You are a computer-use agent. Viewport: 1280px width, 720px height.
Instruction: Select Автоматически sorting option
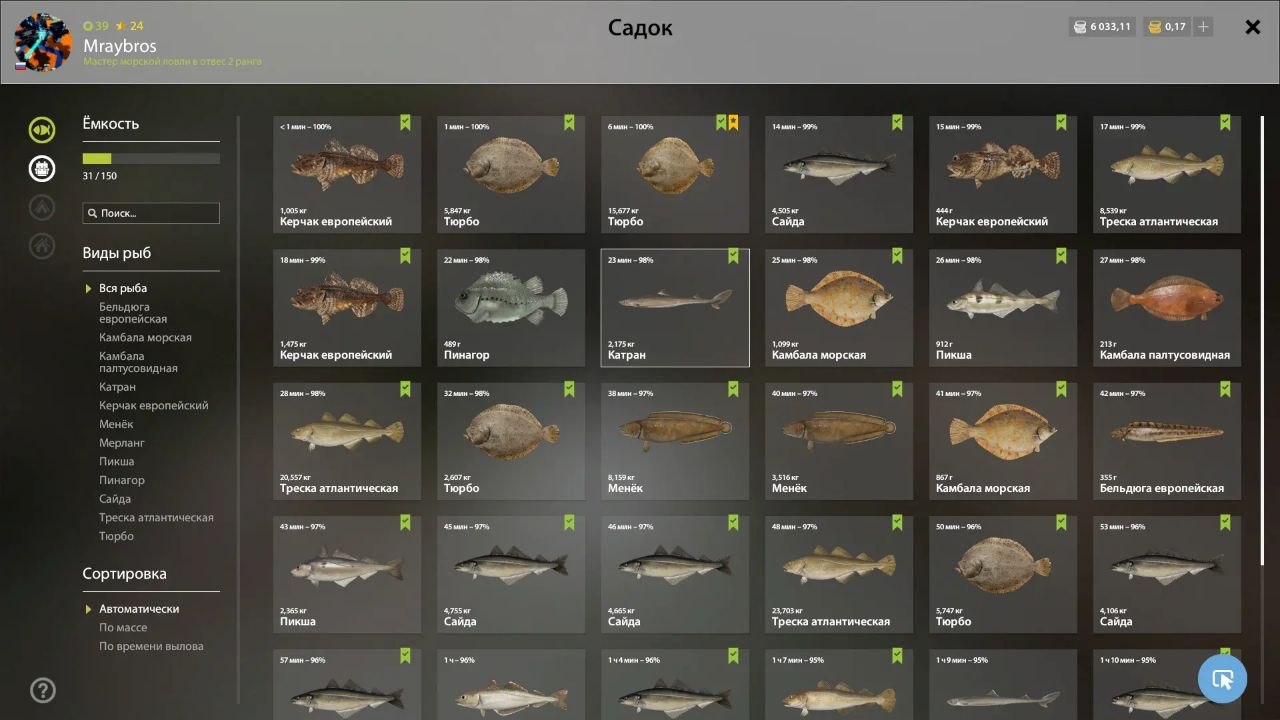(x=139, y=608)
